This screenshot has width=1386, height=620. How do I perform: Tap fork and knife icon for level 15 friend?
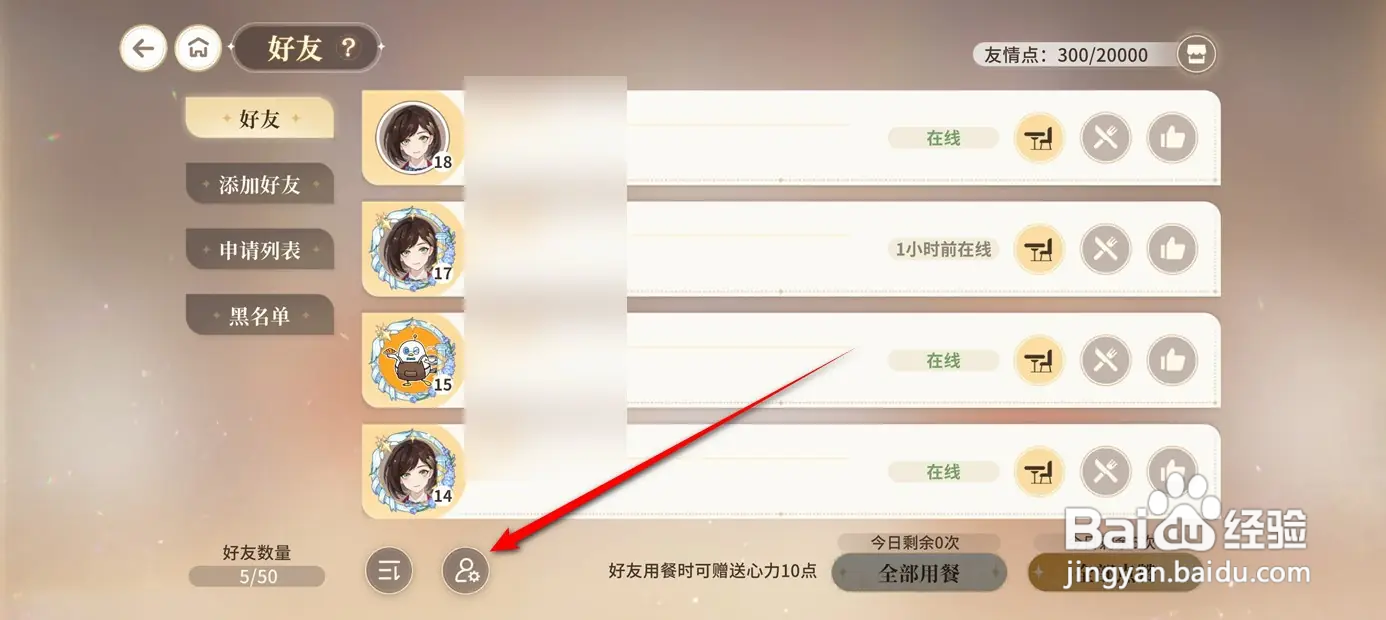[x=1106, y=360]
